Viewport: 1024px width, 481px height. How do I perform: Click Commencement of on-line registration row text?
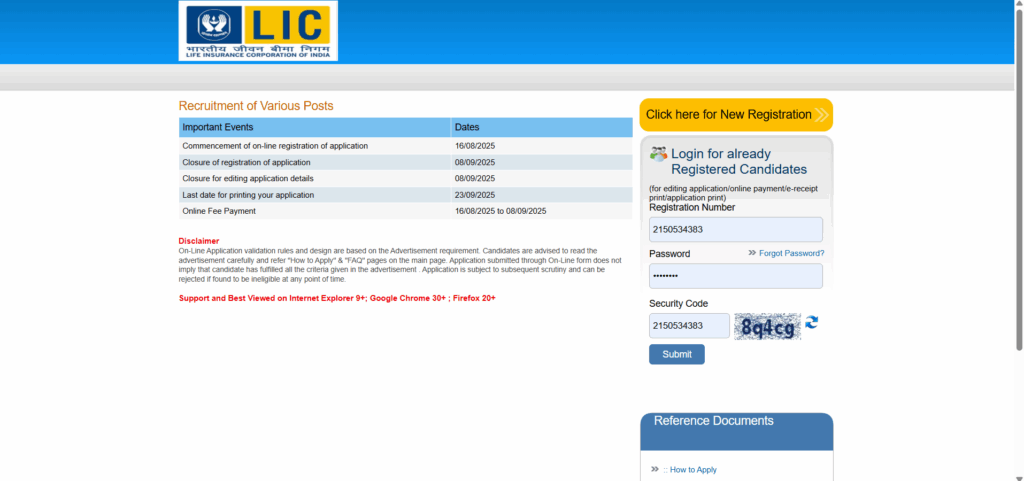pyautogui.click(x=275, y=146)
